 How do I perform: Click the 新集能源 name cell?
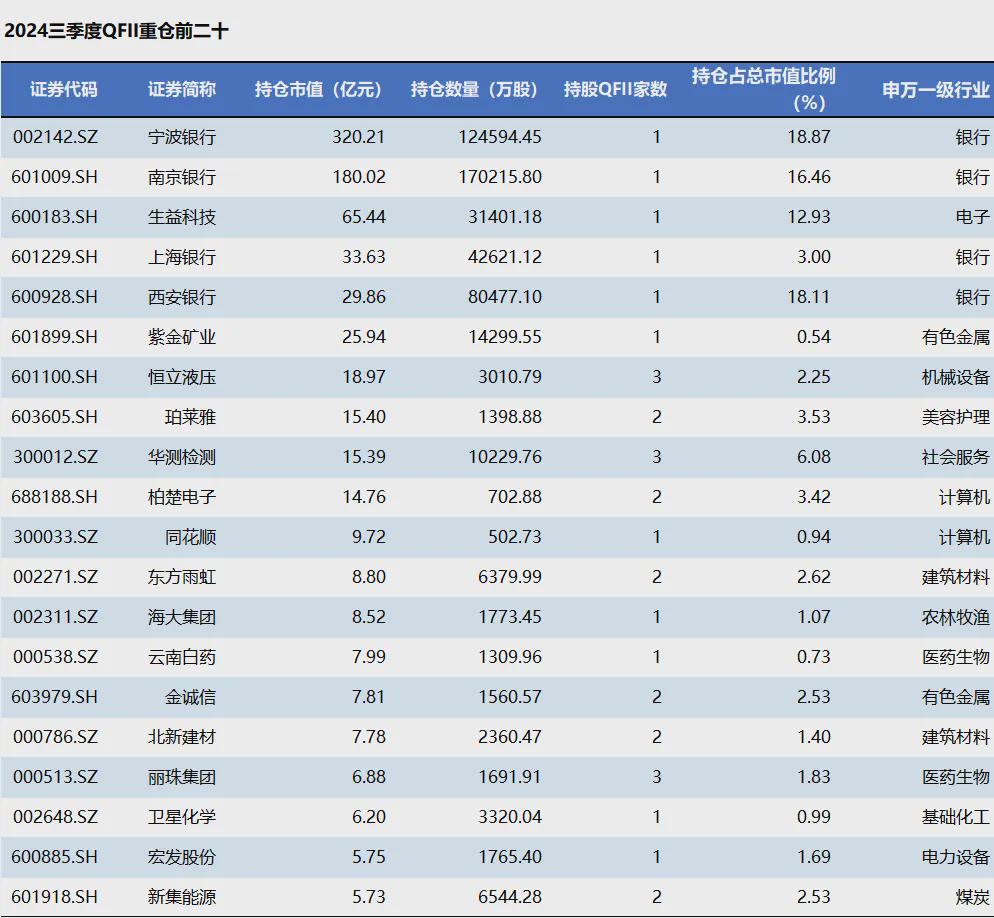pyautogui.click(x=182, y=896)
